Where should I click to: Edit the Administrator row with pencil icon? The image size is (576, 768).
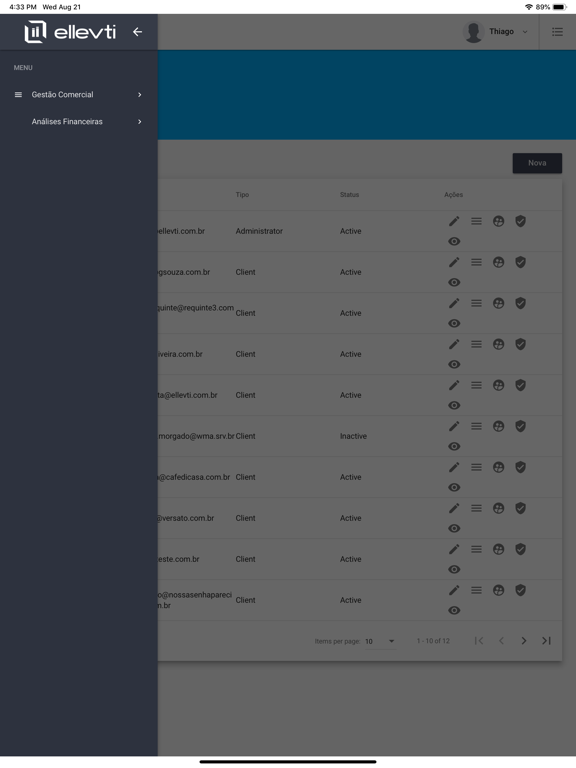(x=454, y=221)
